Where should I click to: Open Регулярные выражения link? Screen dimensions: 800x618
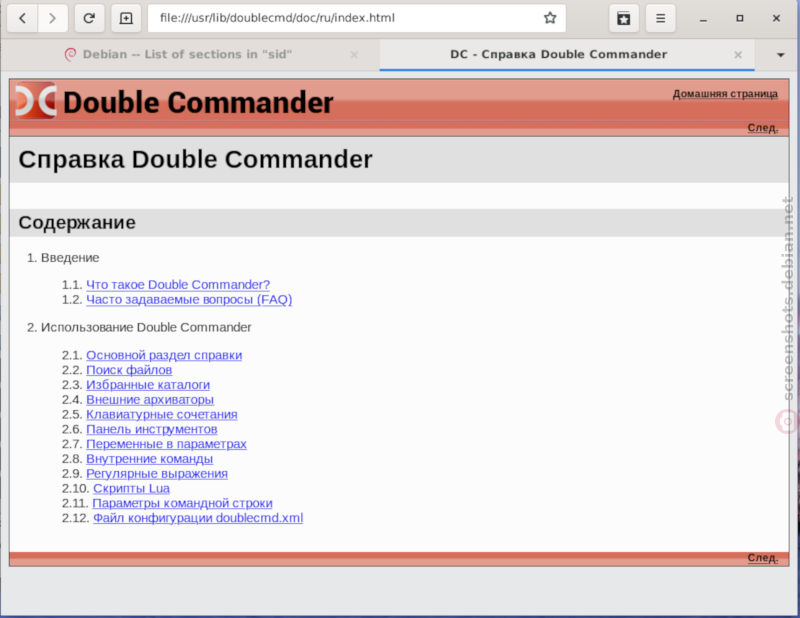pos(157,474)
